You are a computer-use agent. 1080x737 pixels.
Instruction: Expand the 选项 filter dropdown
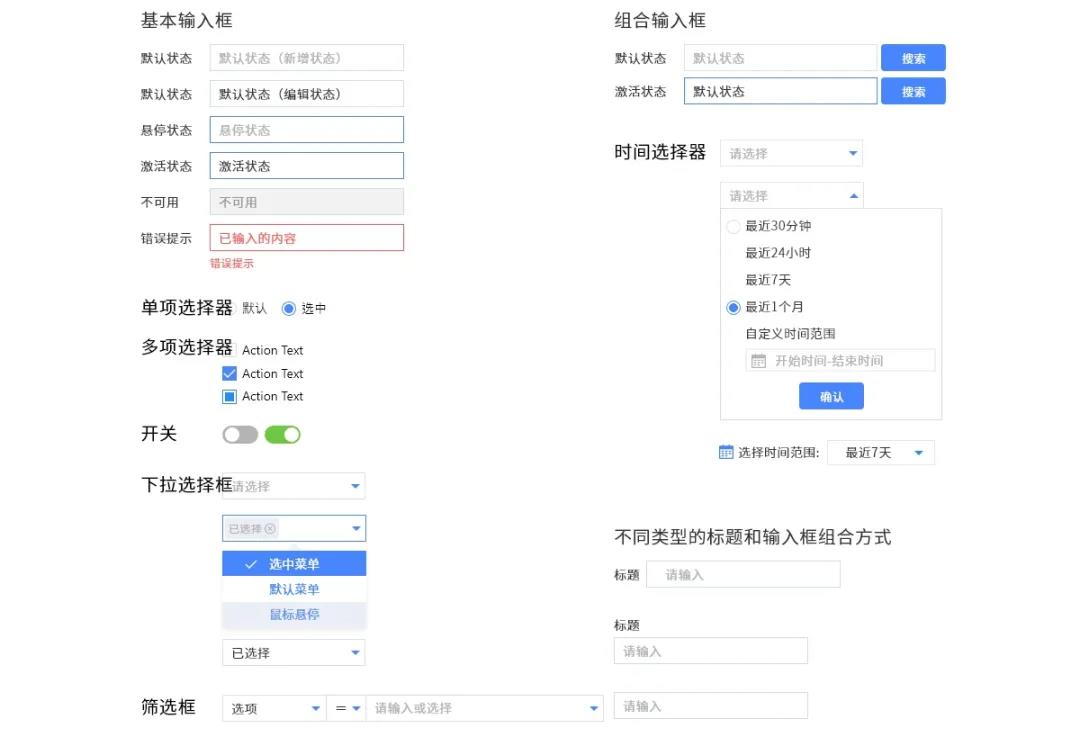(274, 709)
